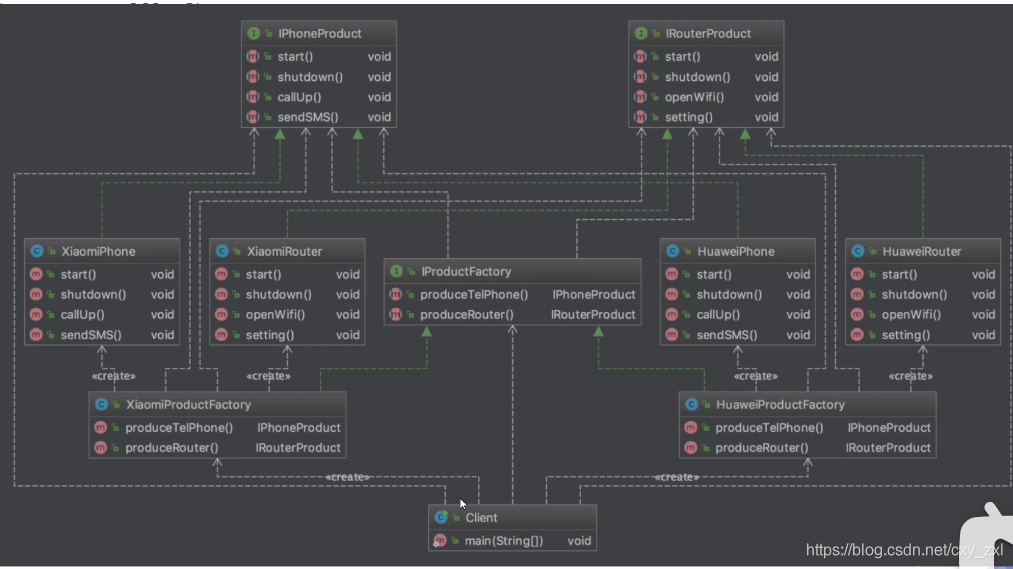Click shutdown() in the XiaomiRouter node
The image size is (1013, 569).
click(x=278, y=295)
